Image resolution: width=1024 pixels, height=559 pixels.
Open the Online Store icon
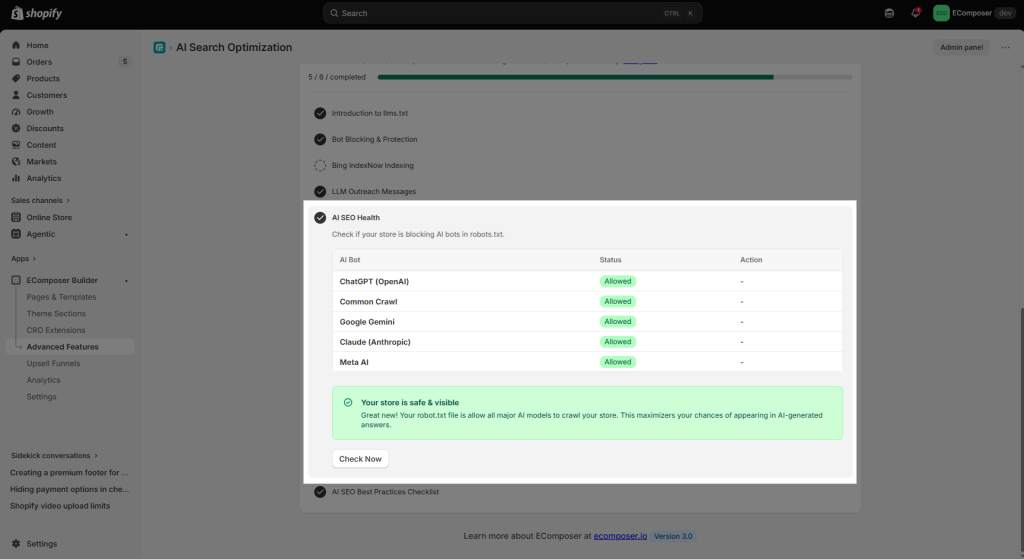tap(16, 217)
